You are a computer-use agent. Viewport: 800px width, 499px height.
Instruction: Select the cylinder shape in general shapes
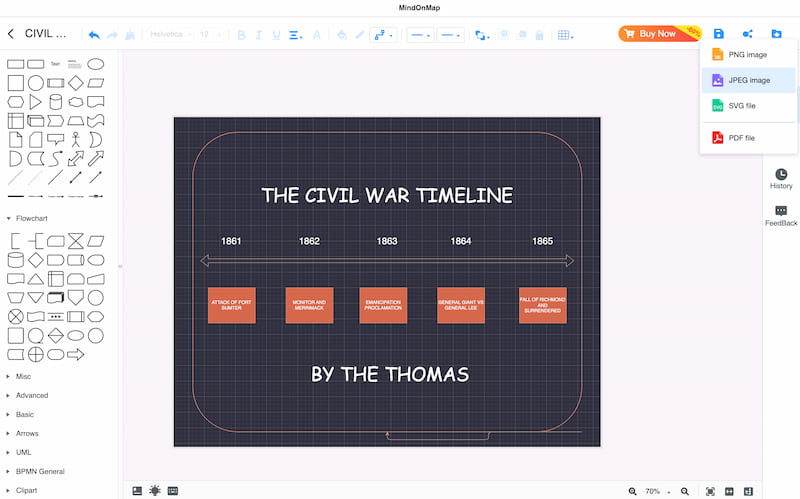click(x=56, y=102)
